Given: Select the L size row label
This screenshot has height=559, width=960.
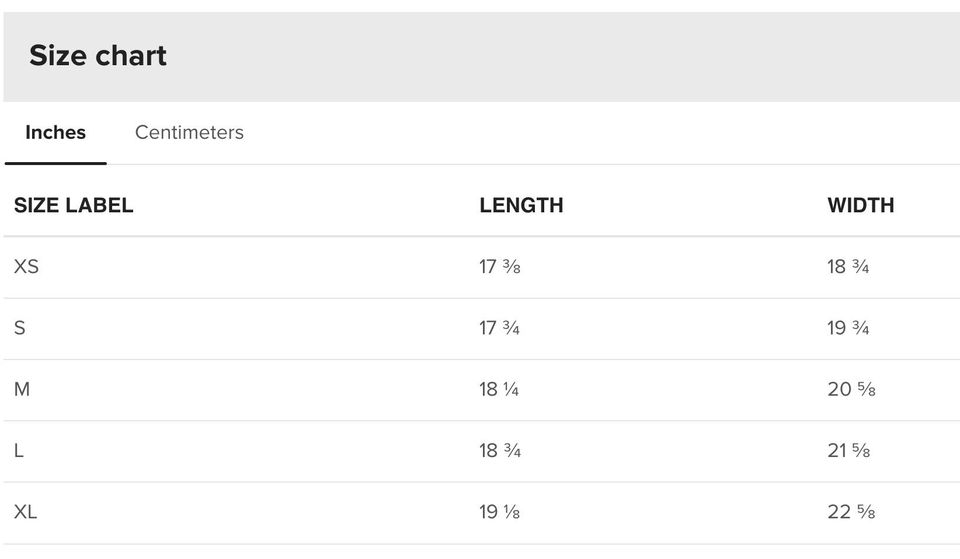Looking at the screenshot, I should (19, 451).
